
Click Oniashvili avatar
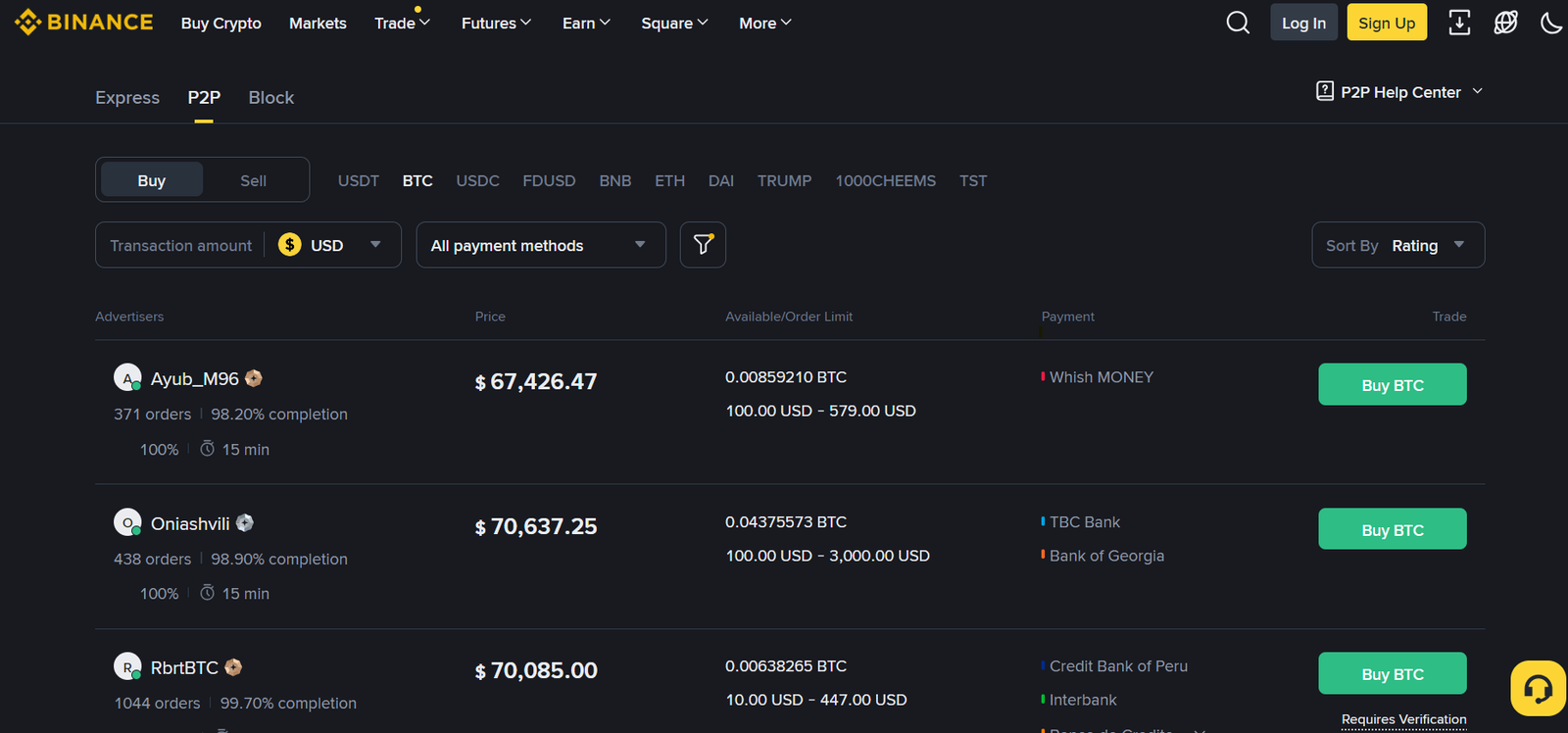(127, 522)
